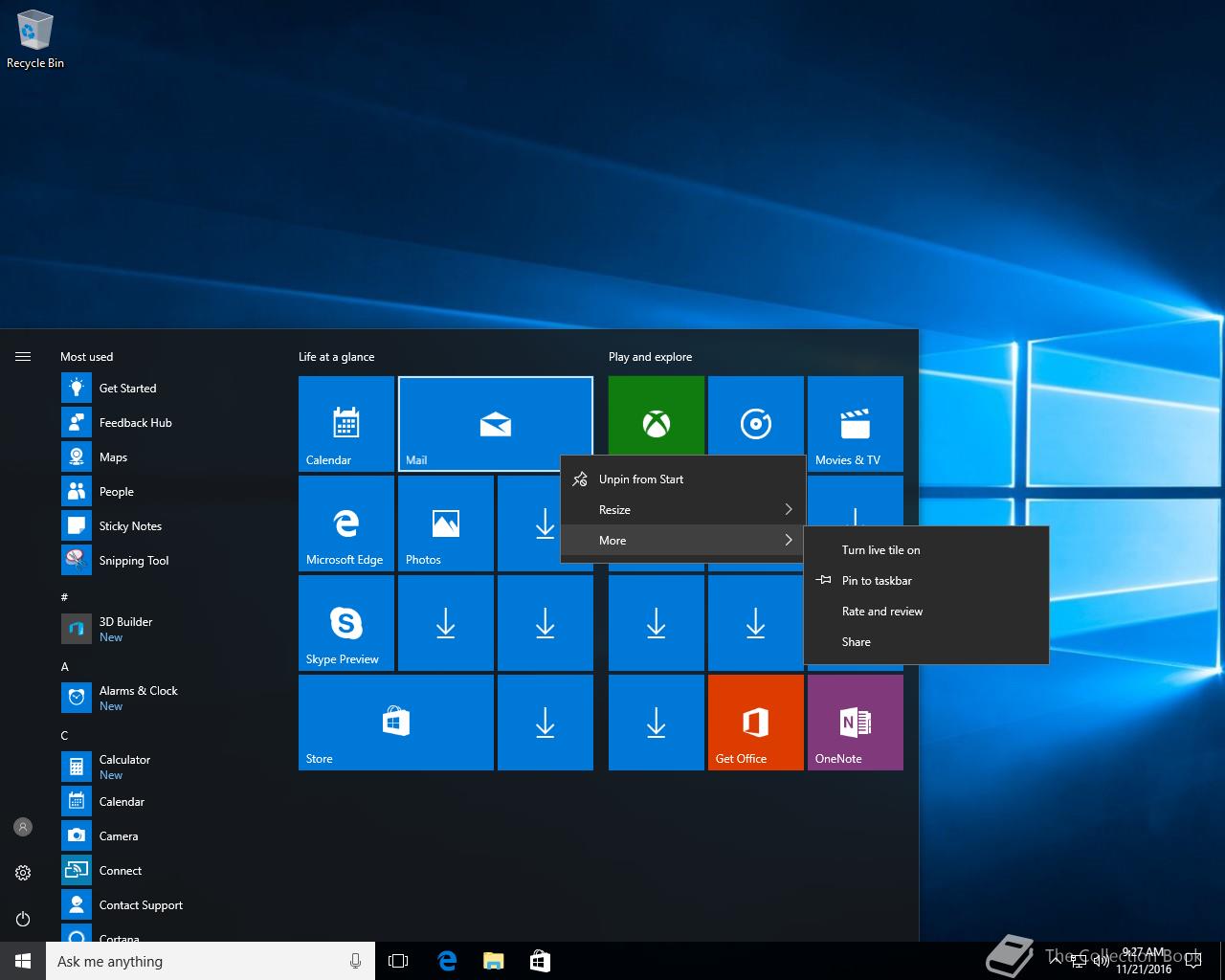Choose Pin to taskbar option
Image resolution: width=1225 pixels, height=980 pixels.
coord(877,581)
